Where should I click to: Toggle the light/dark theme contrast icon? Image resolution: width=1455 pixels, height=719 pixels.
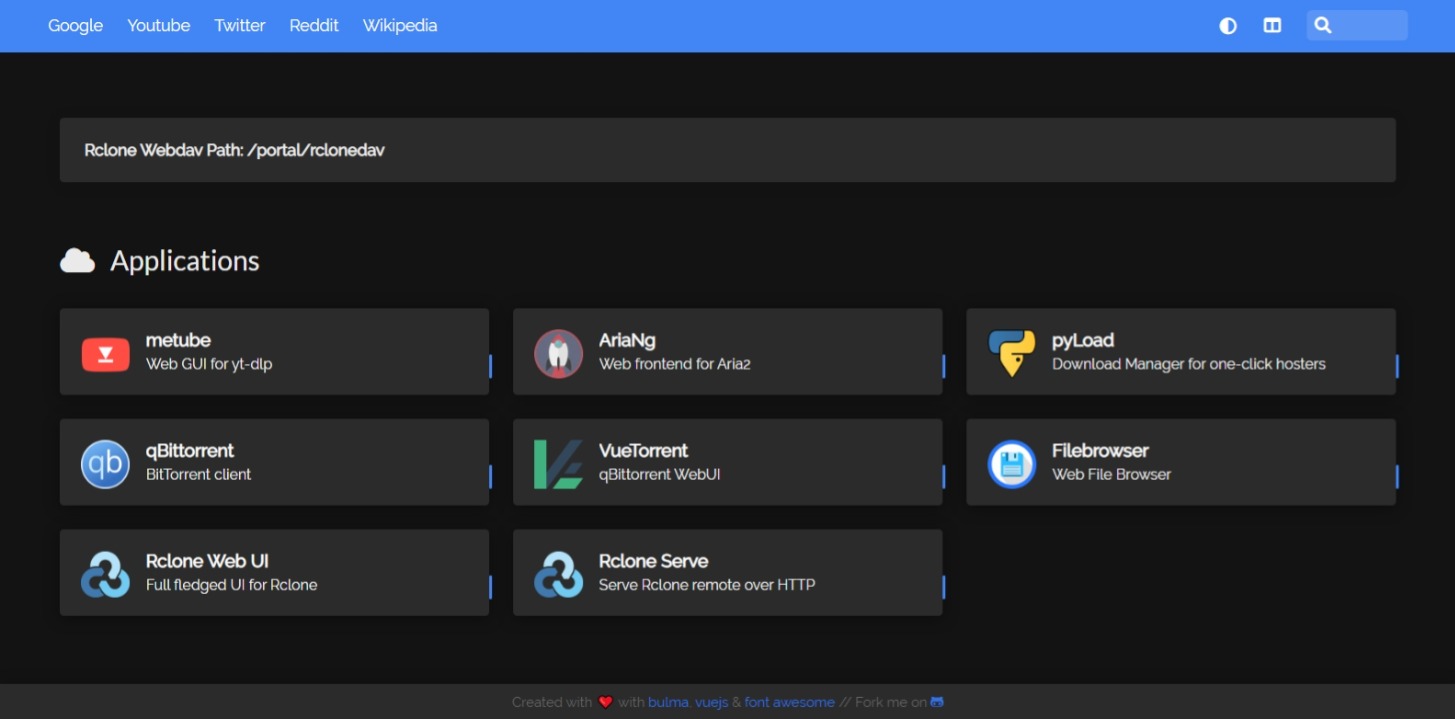[x=1228, y=26]
